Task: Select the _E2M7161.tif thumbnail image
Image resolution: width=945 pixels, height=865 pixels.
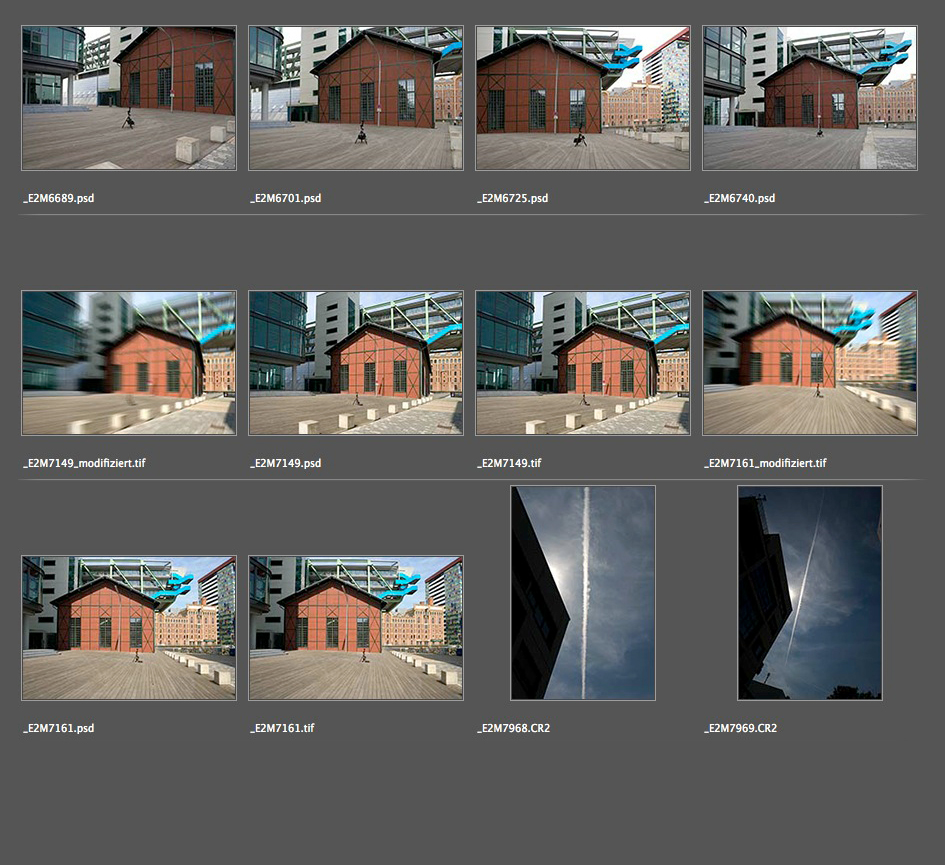Action: tap(356, 628)
